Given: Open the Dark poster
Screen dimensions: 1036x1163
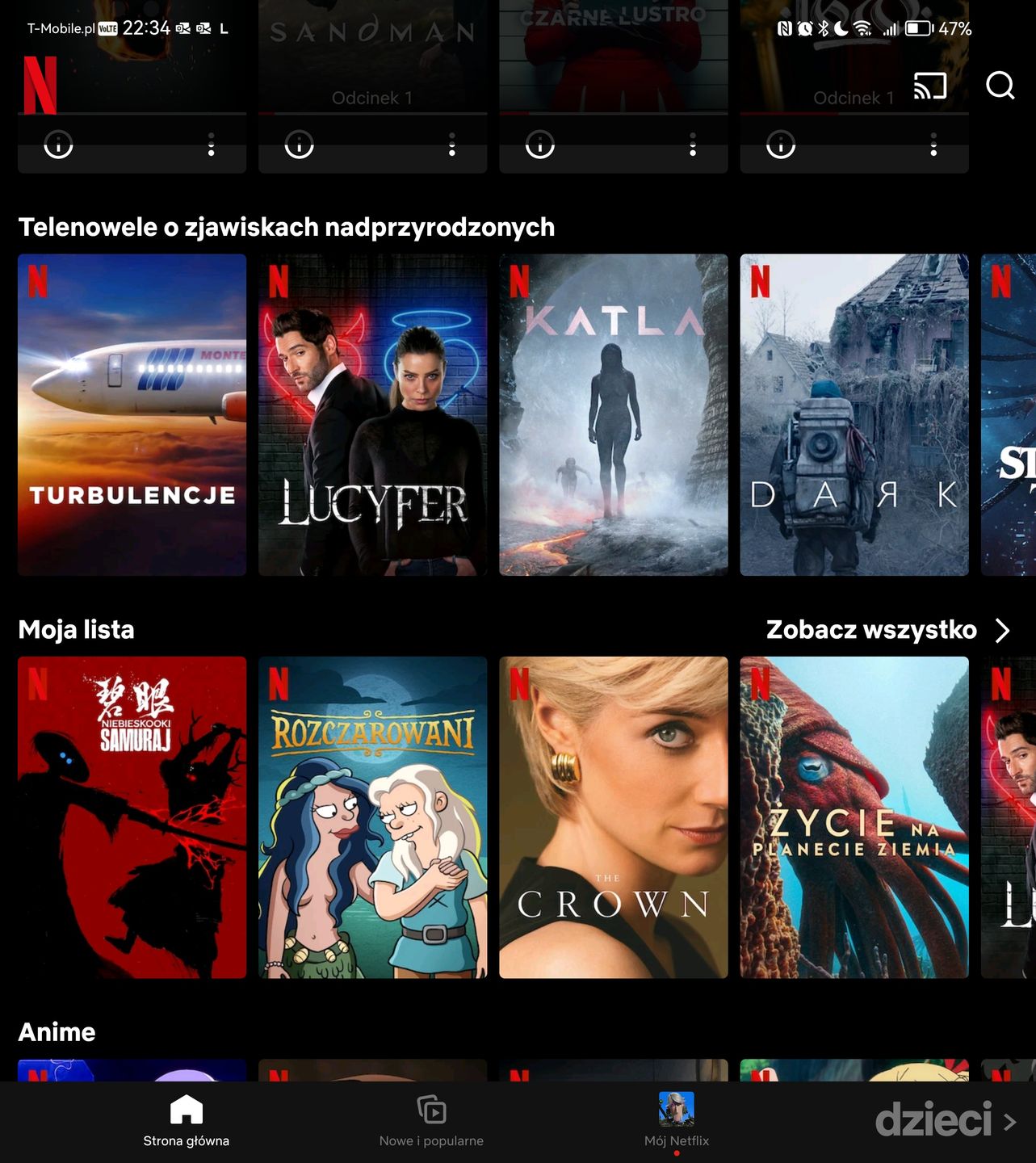Looking at the screenshot, I should (854, 414).
